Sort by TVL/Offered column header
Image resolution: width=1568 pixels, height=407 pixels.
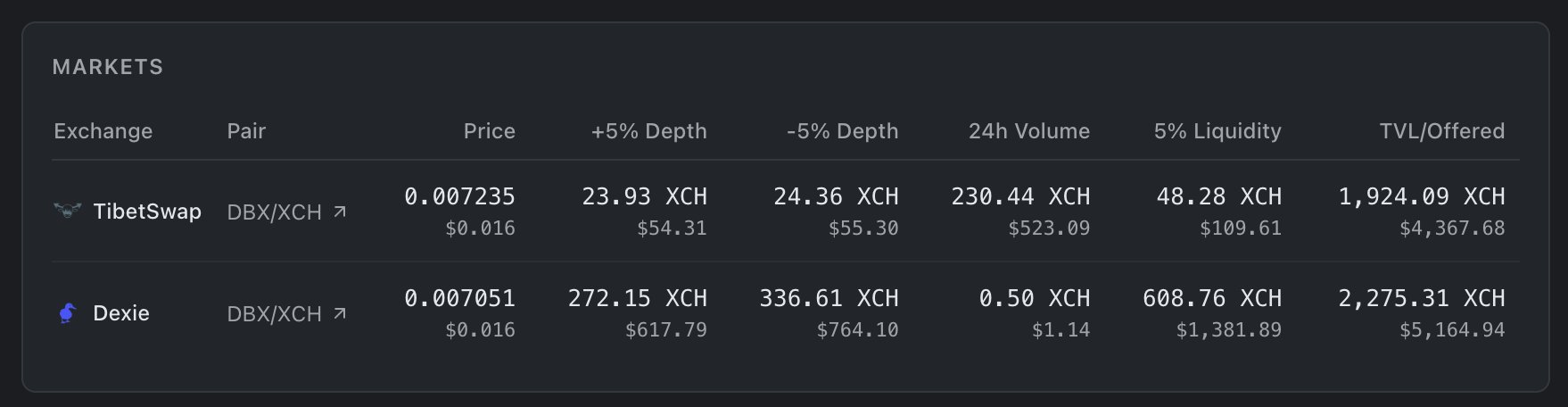[1441, 131]
